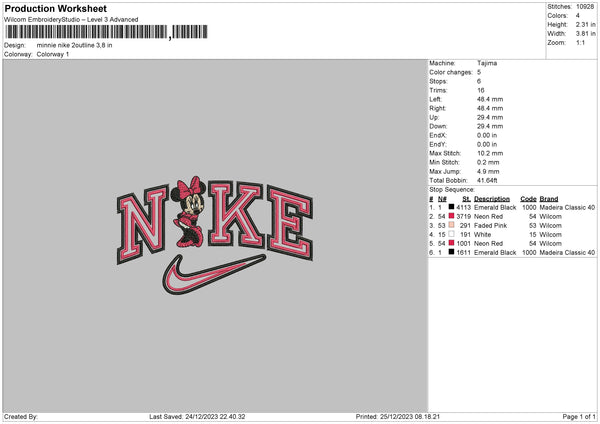
Task: Click the 'Down:' measurement '29.4 mm'
Action: (x=490, y=126)
